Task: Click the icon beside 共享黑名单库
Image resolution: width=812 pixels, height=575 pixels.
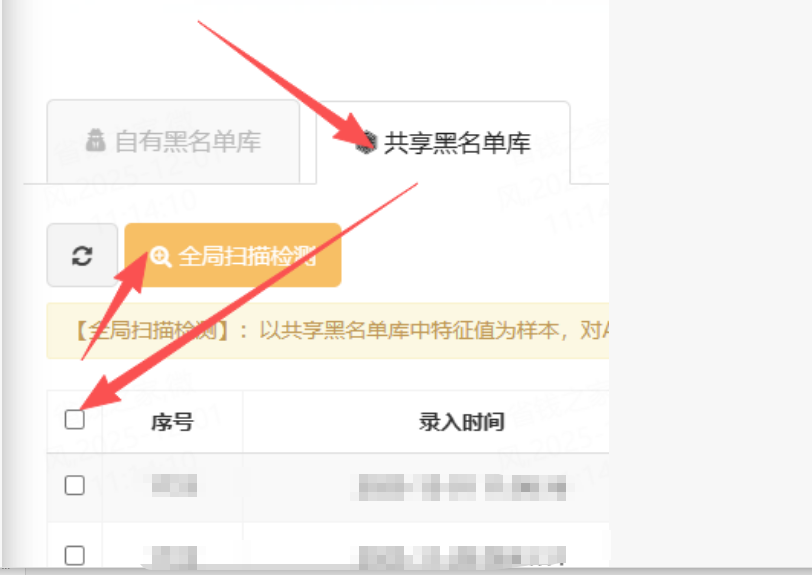Action: pos(367,142)
